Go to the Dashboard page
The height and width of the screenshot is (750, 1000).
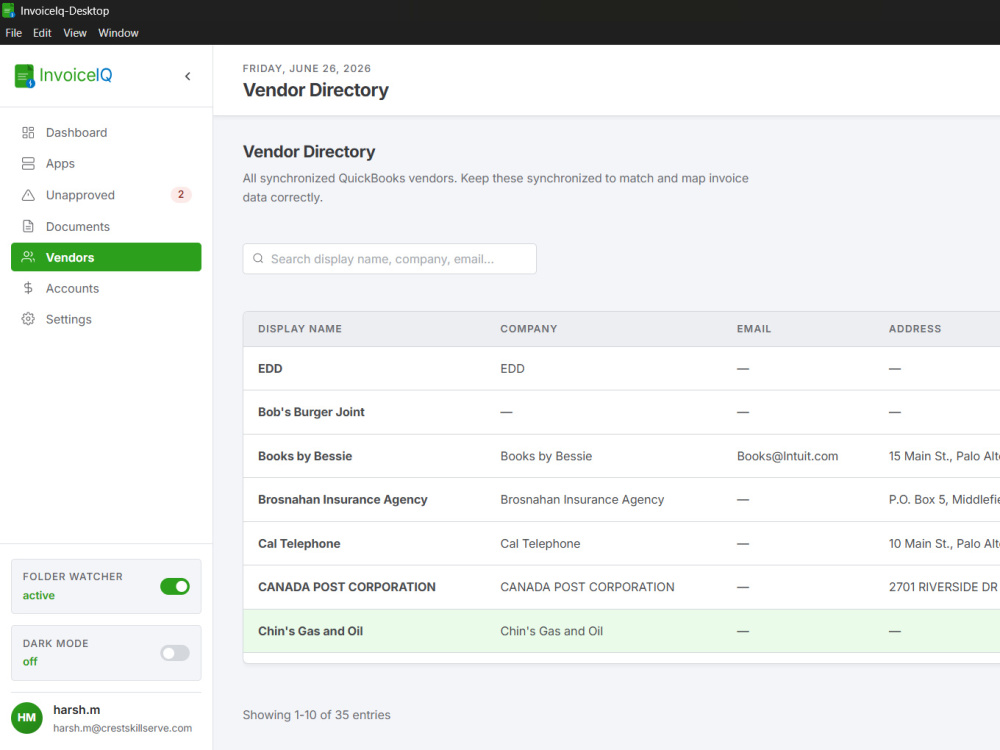(x=106, y=133)
